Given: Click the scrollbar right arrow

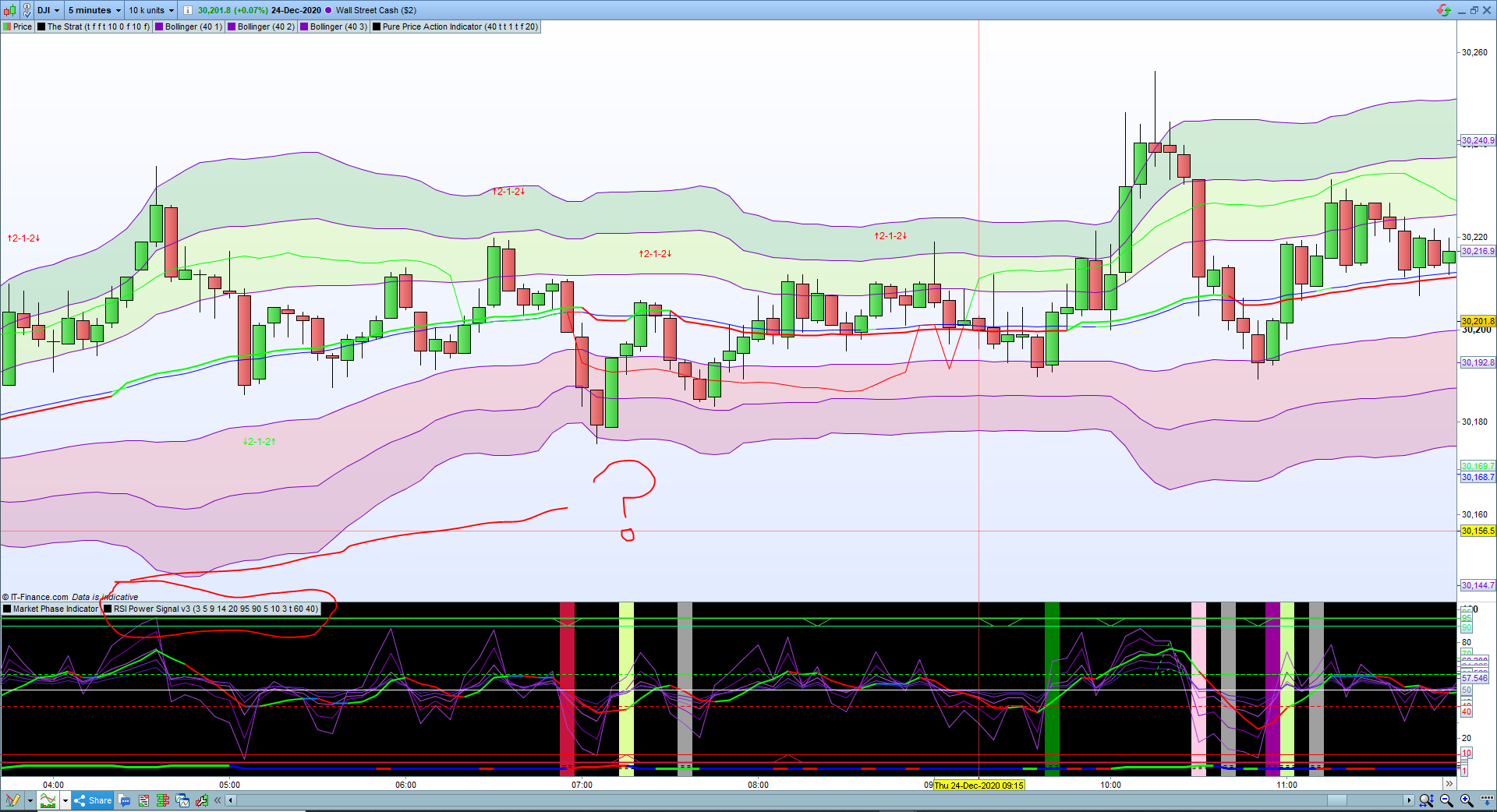Looking at the screenshot, I should [x=1409, y=800].
